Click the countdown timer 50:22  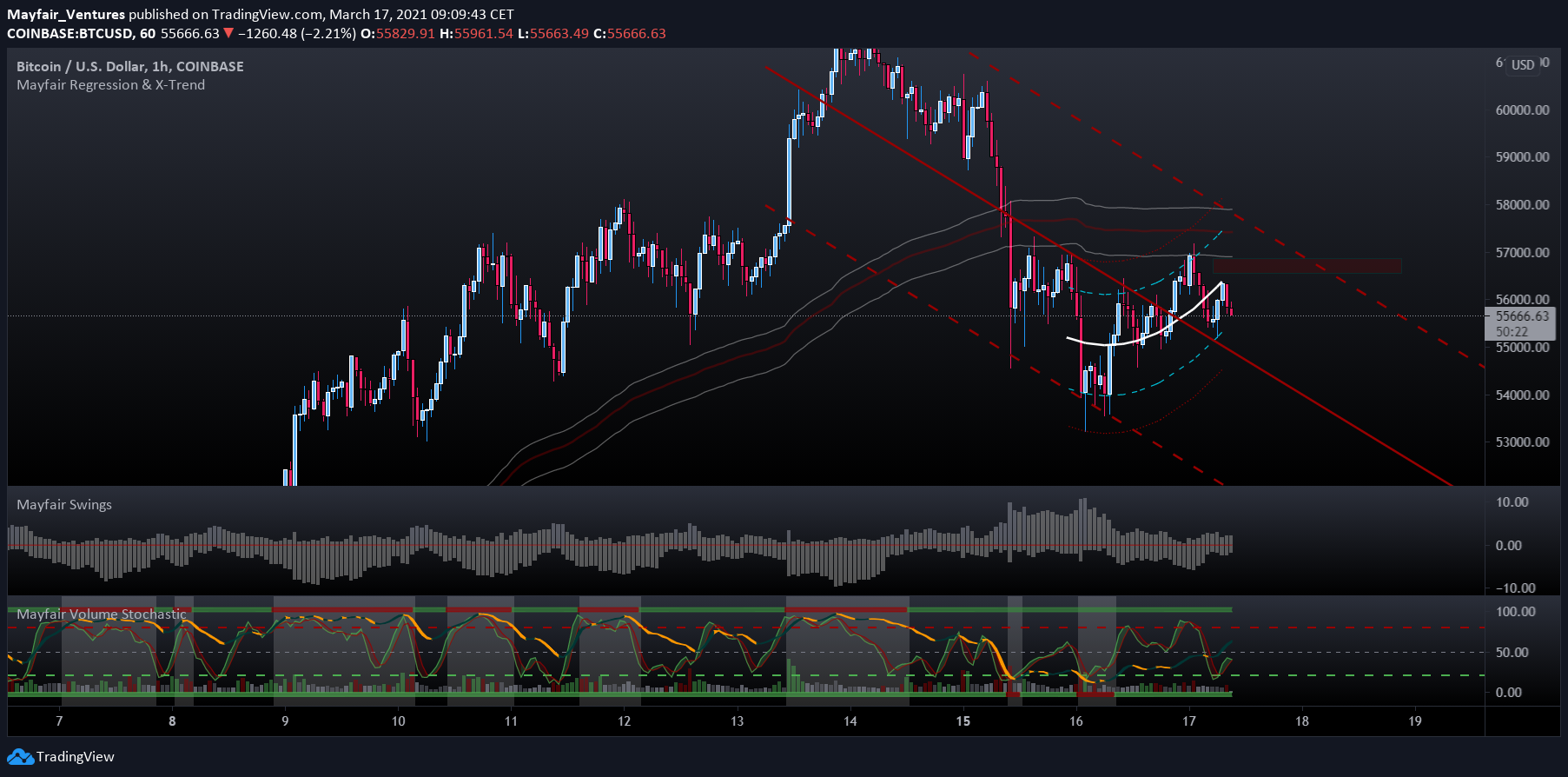coord(1512,332)
